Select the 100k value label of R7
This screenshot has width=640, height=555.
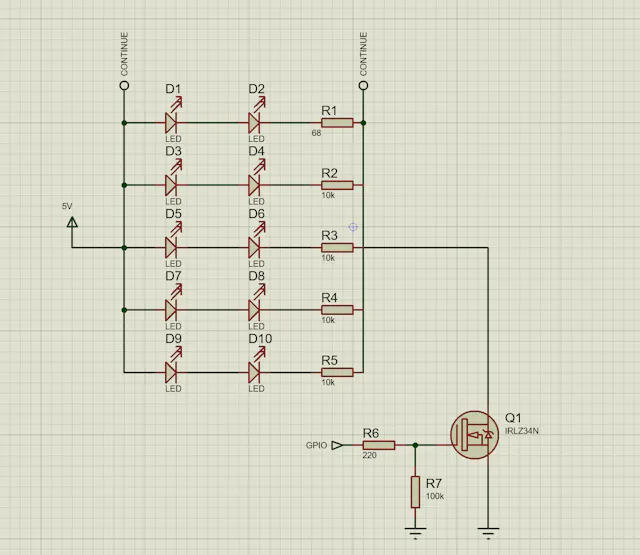[x=435, y=496]
